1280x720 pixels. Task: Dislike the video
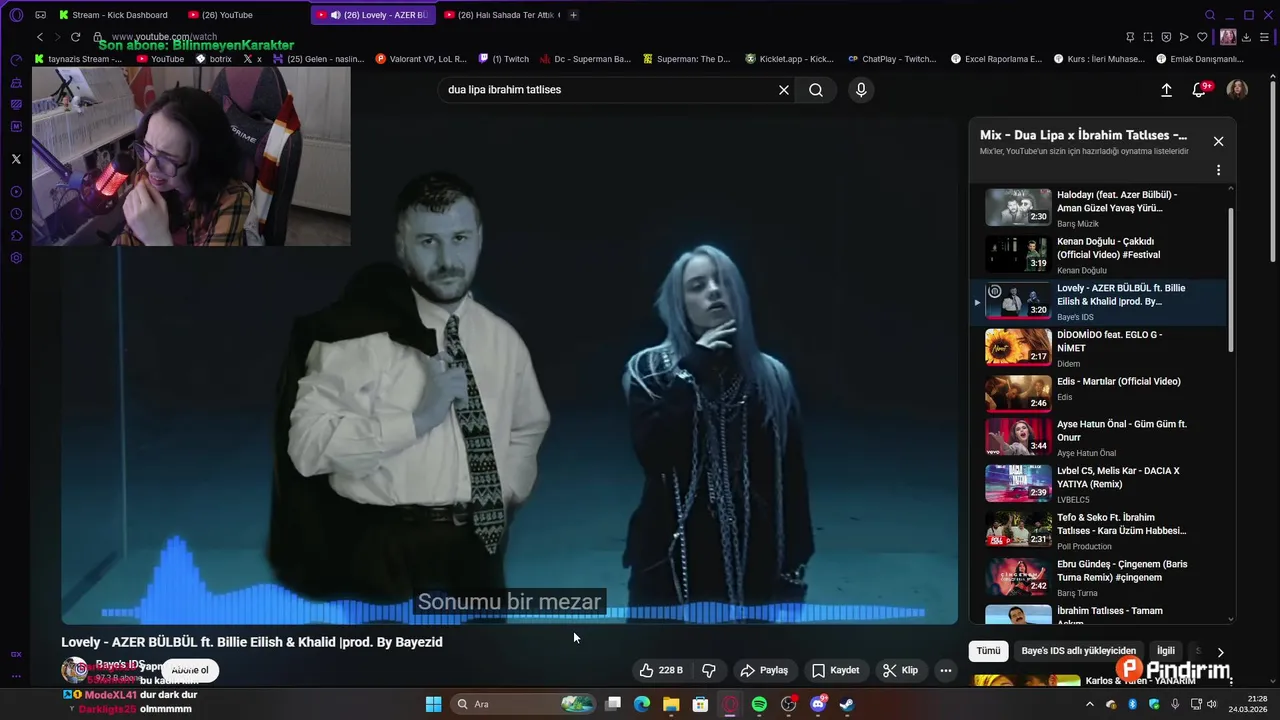point(709,670)
